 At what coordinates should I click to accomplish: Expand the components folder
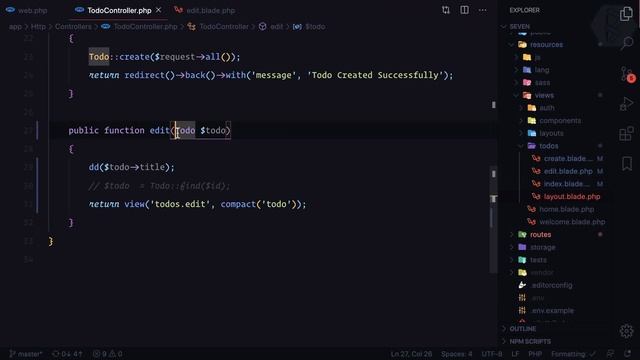pos(560,120)
